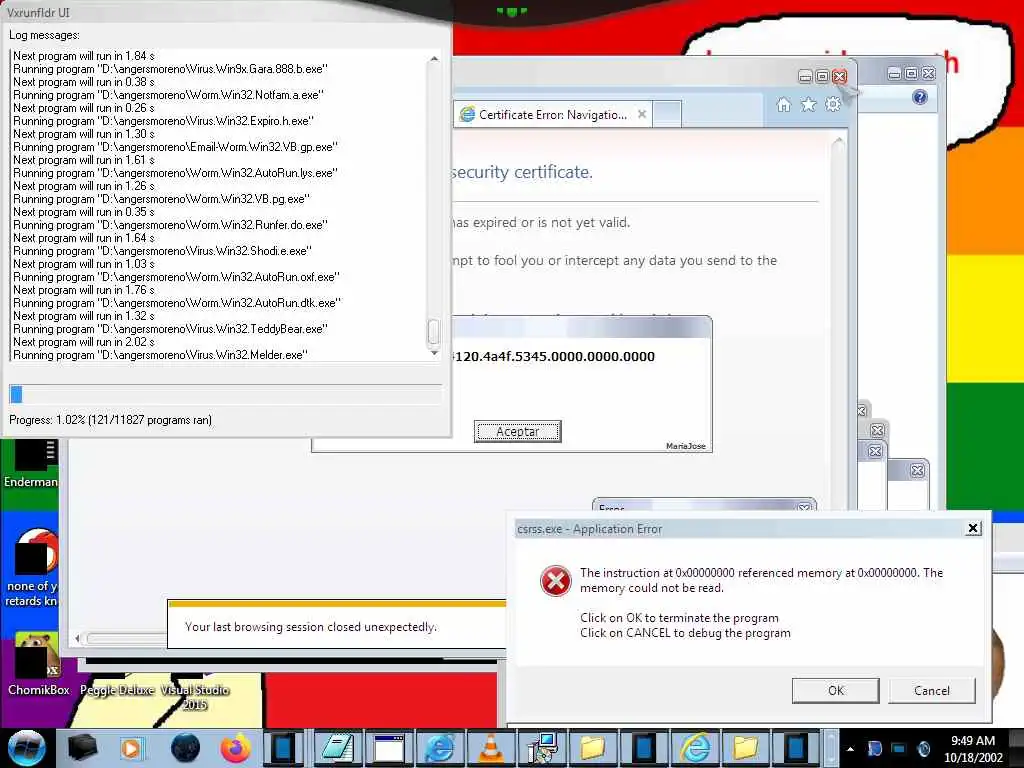Open a new tab in Internet Explorer
The width and height of the screenshot is (1024, 768).
pos(667,114)
